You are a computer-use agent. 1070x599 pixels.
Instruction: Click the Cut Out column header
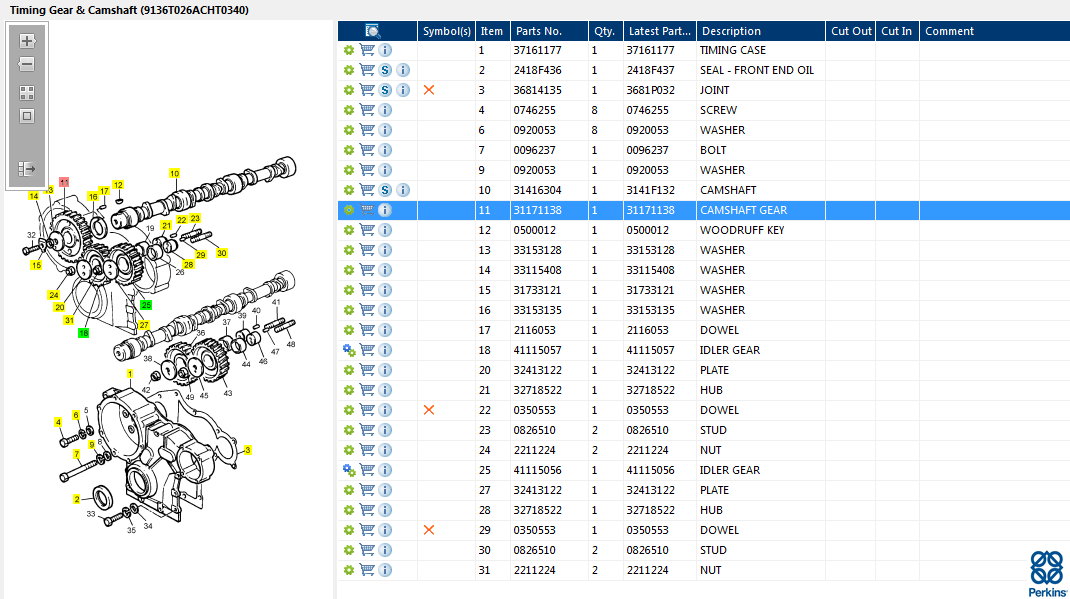coord(850,31)
